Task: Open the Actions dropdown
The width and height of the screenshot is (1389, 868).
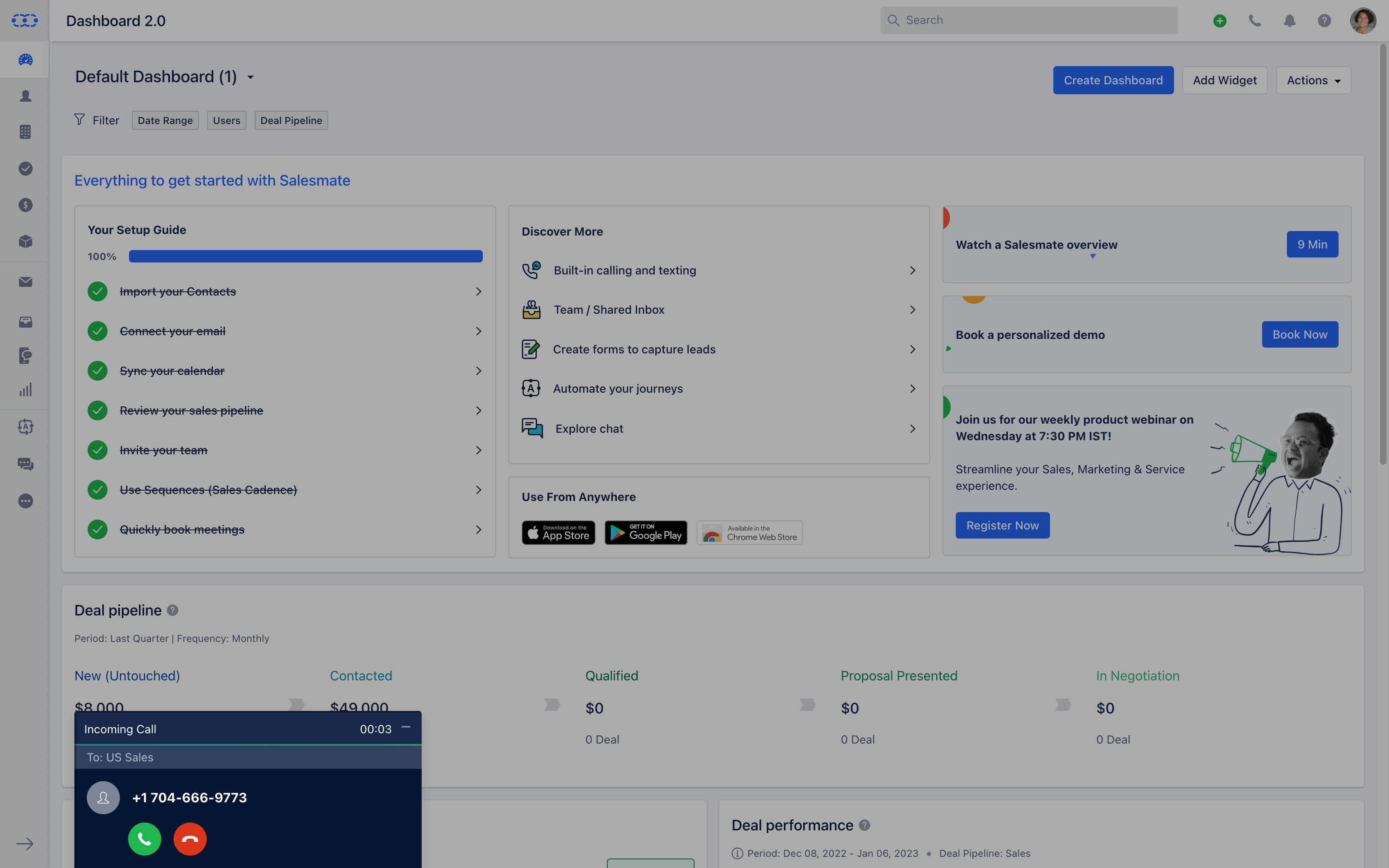Action: click(1313, 80)
